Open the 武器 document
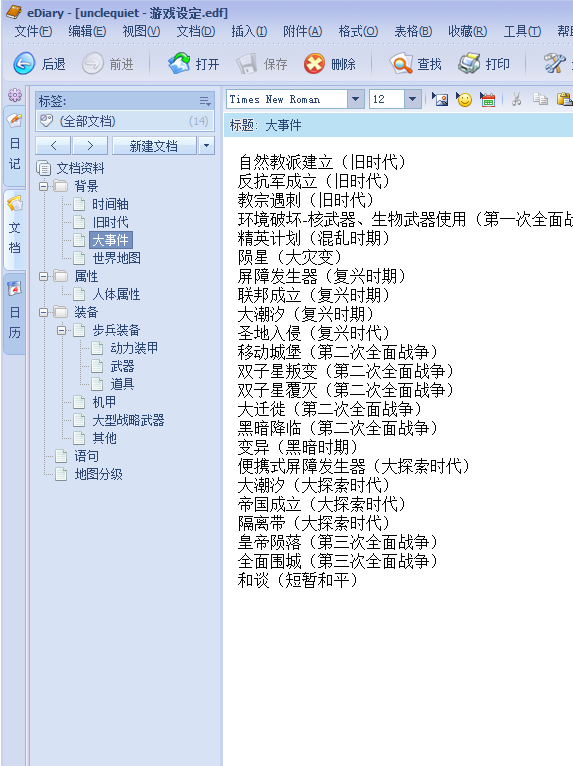Image resolution: width=573 pixels, height=766 pixels. [x=122, y=366]
